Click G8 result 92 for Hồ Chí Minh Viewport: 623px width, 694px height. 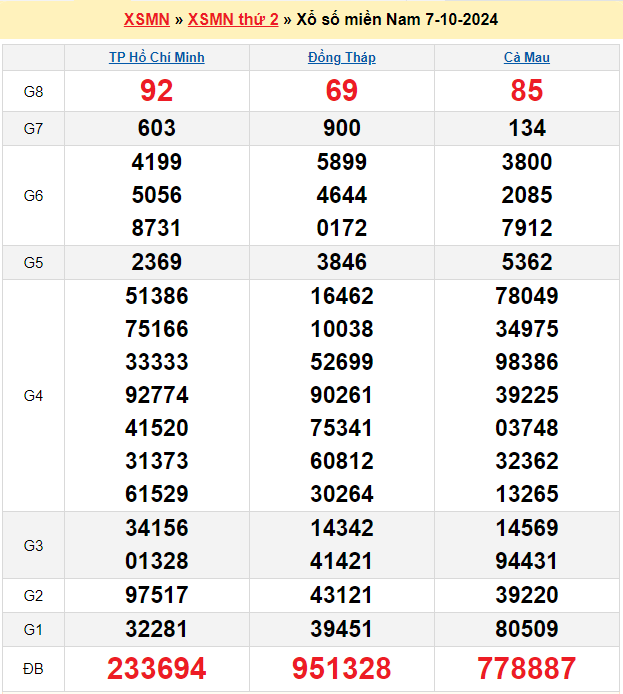[x=157, y=91]
